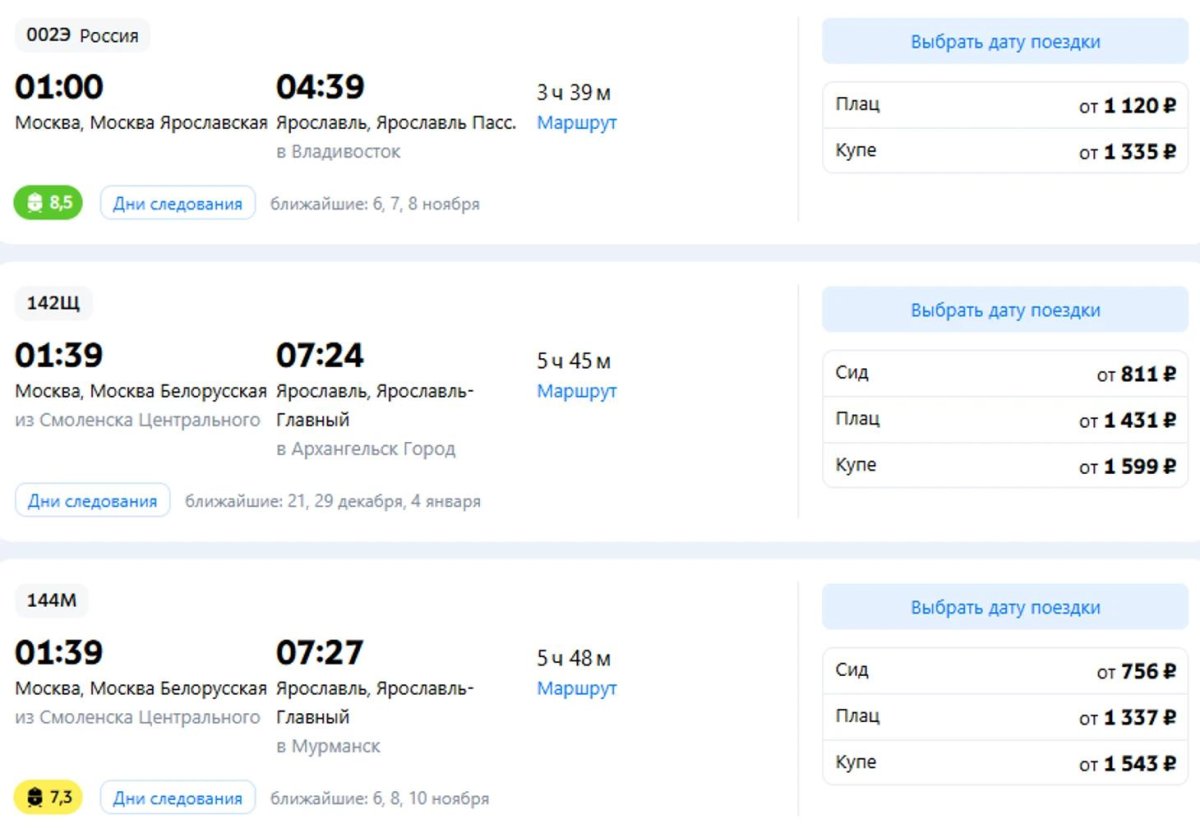
Task: Open Маршрут link for train 144М
Action: [x=577, y=688]
